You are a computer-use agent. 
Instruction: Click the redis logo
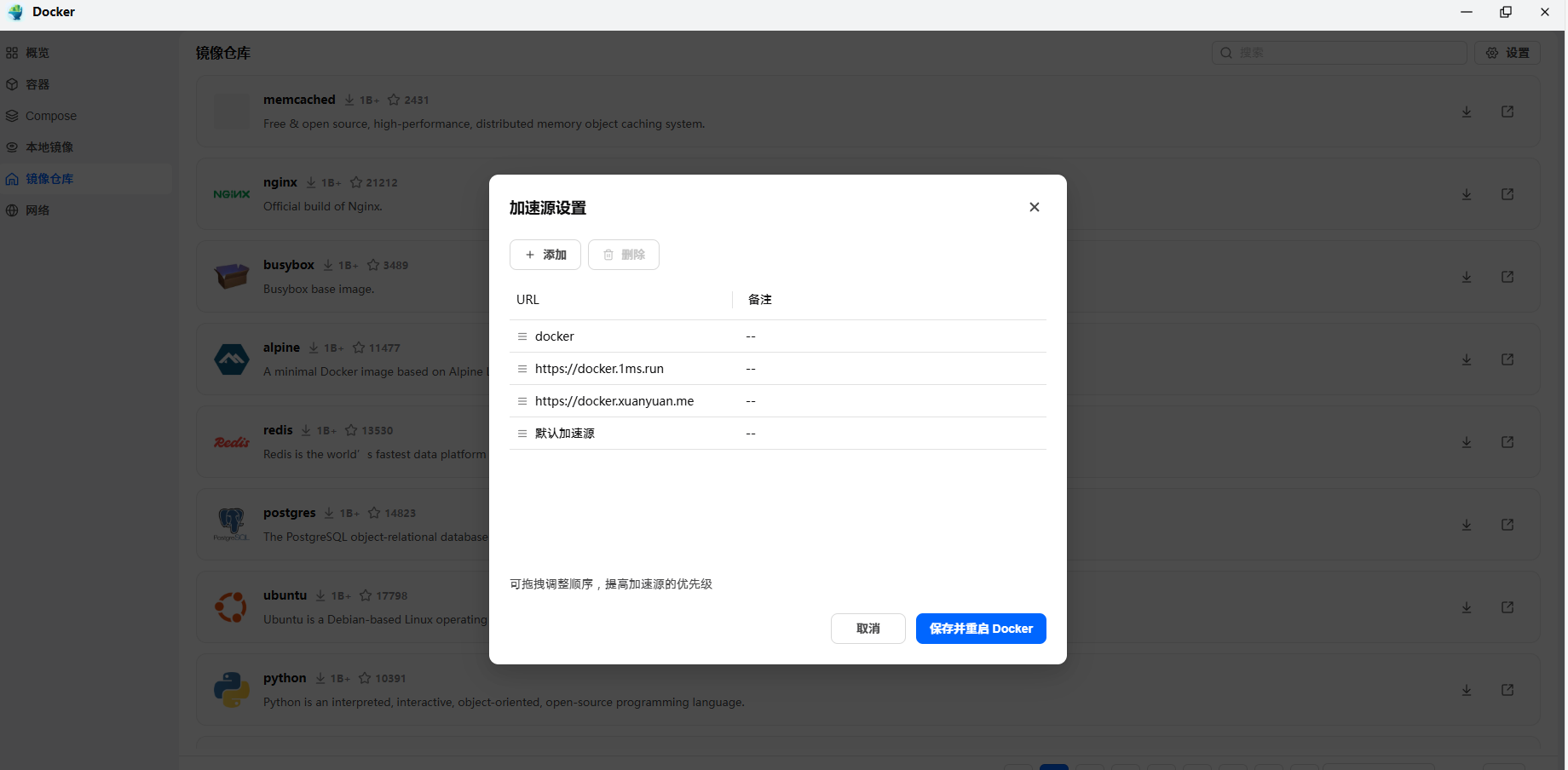(232, 442)
